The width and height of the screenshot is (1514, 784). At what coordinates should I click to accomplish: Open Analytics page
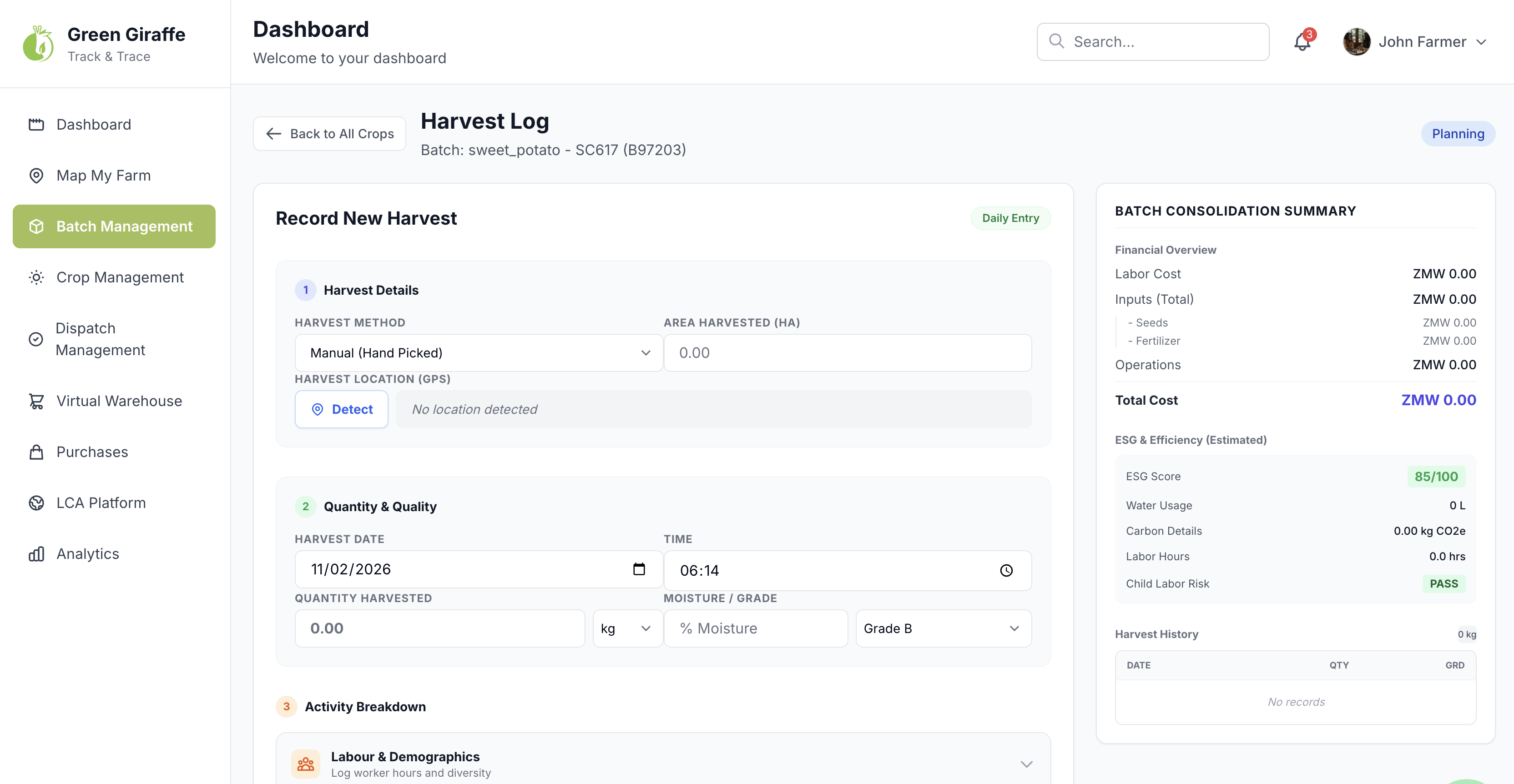click(x=114, y=553)
